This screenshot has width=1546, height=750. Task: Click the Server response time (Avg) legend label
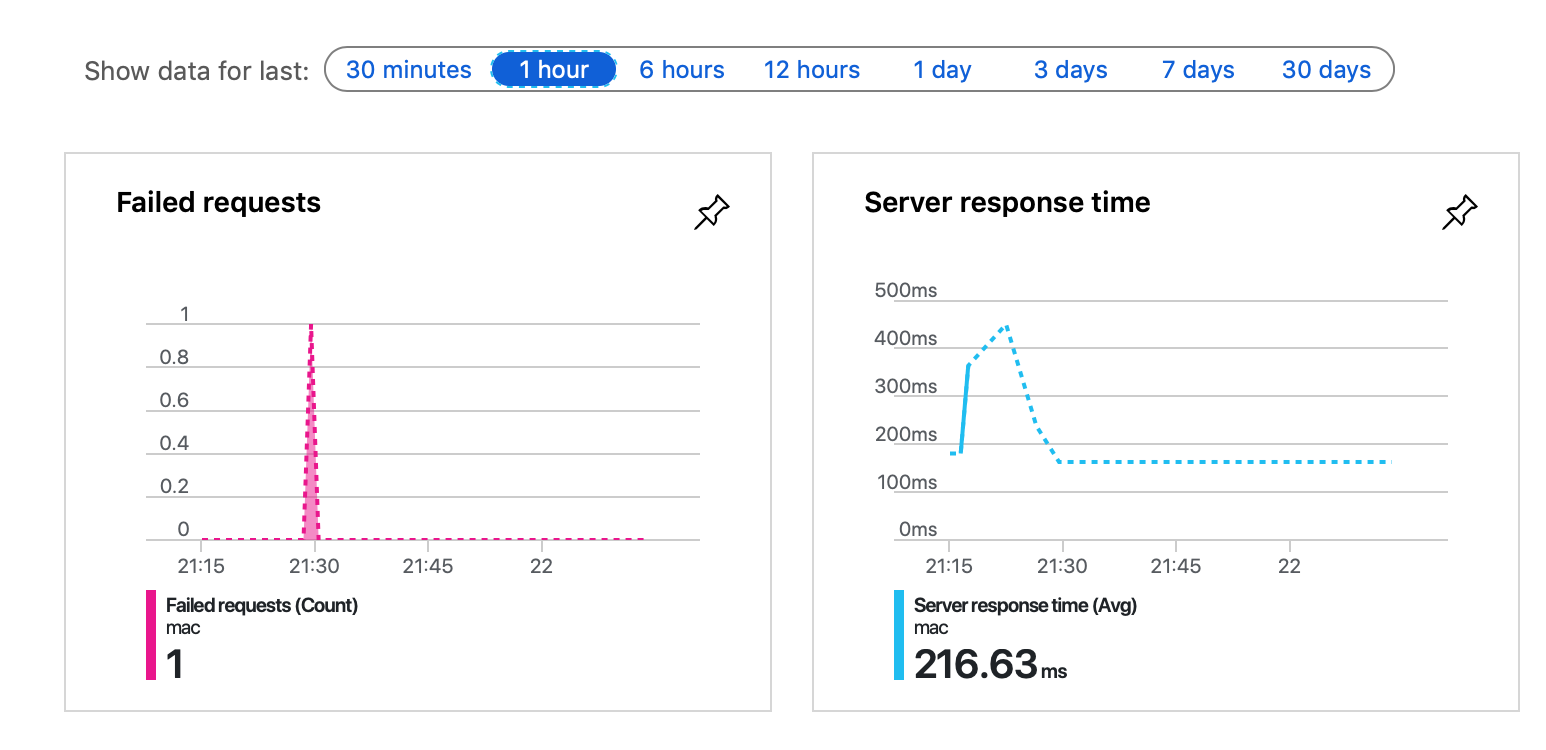click(1024, 605)
